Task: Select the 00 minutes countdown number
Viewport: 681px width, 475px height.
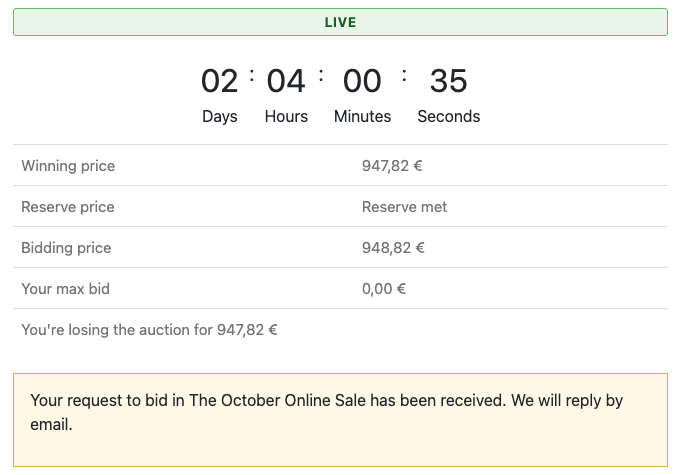Action: click(362, 81)
